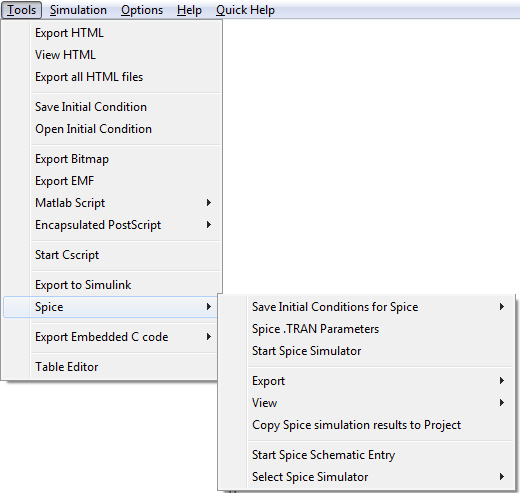
Task: Choose Export HTML from Tools menu
Action: (x=112, y=33)
